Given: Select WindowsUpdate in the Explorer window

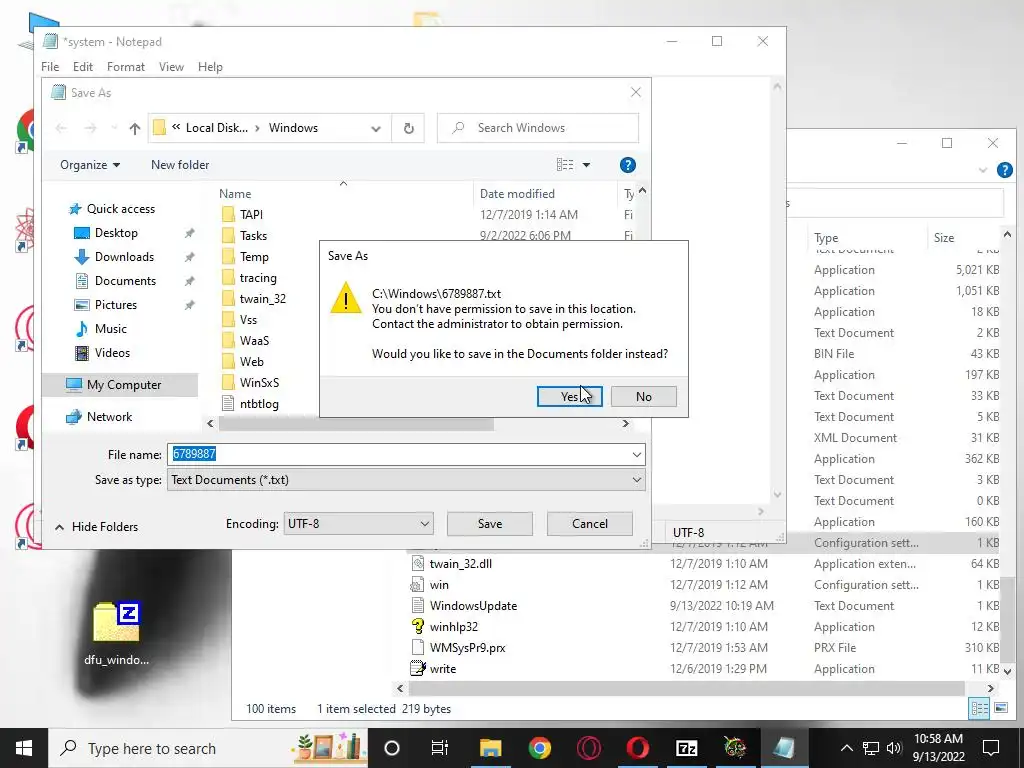Looking at the screenshot, I should tap(473, 605).
